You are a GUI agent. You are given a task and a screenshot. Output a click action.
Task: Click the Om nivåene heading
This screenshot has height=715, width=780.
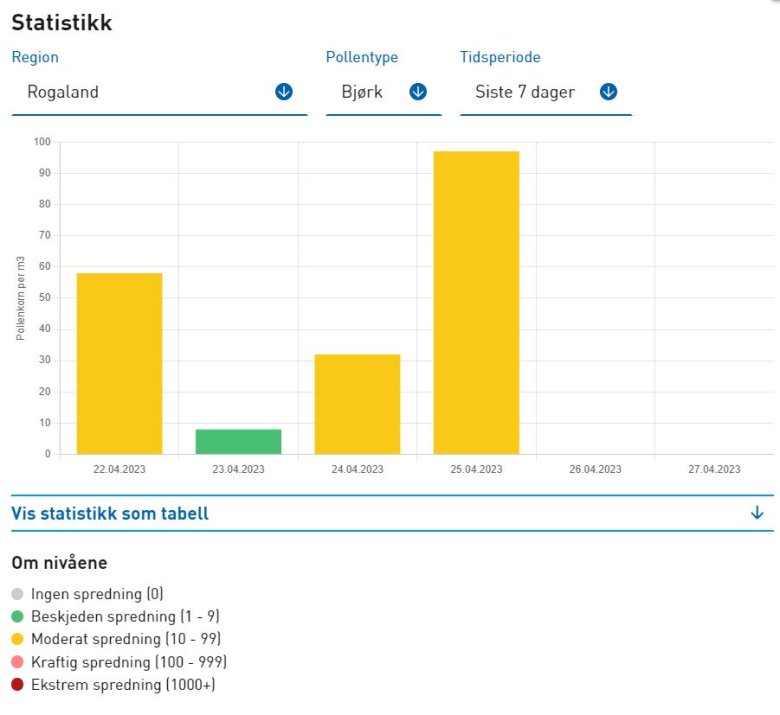click(59, 563)
